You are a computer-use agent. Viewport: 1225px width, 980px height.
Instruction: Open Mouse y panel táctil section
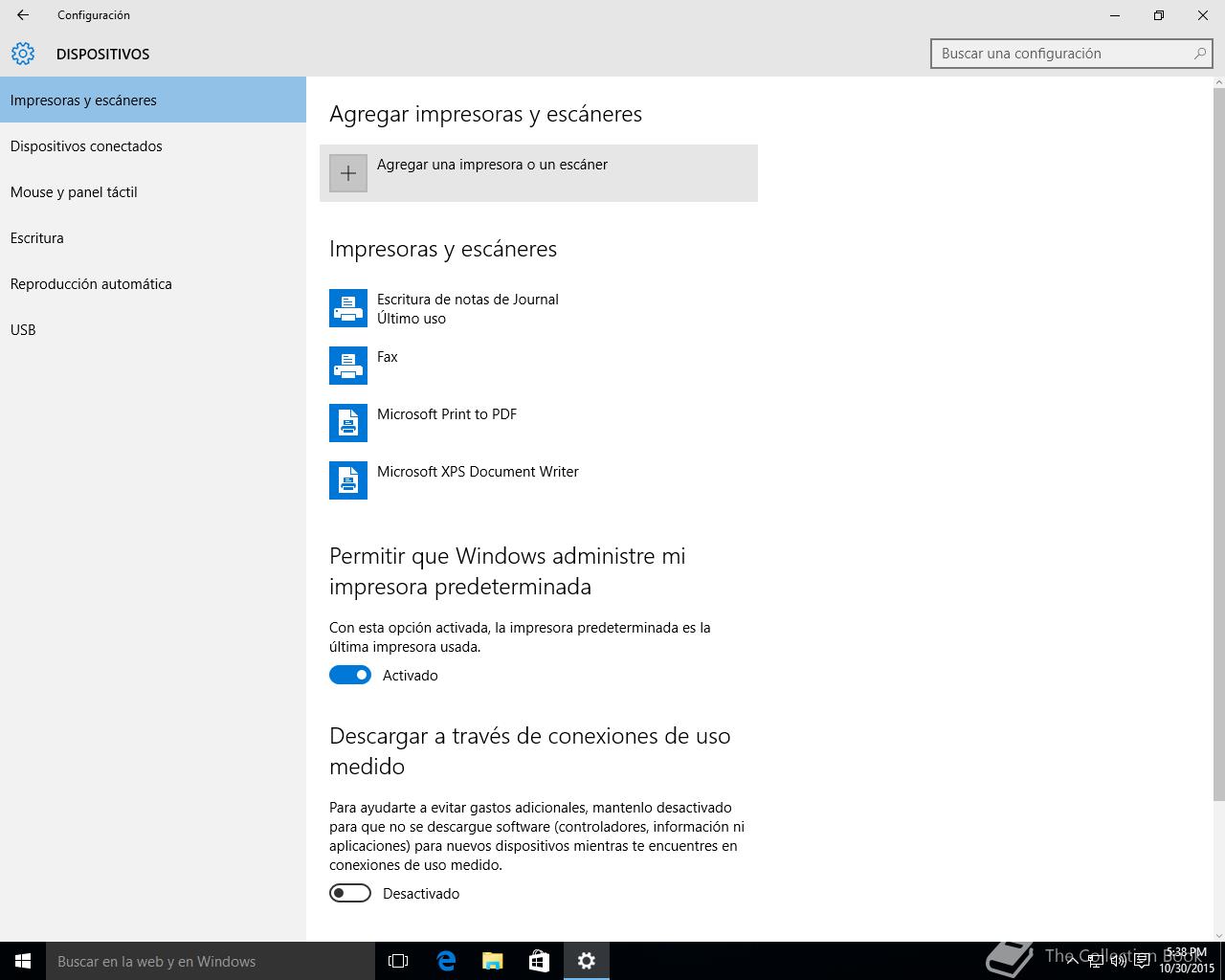tap(153, 191)
